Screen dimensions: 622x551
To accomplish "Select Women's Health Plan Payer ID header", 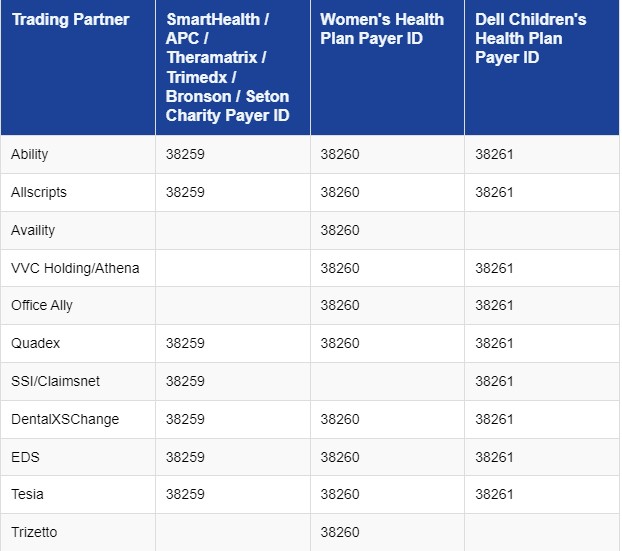I will [x=381, y=29].
